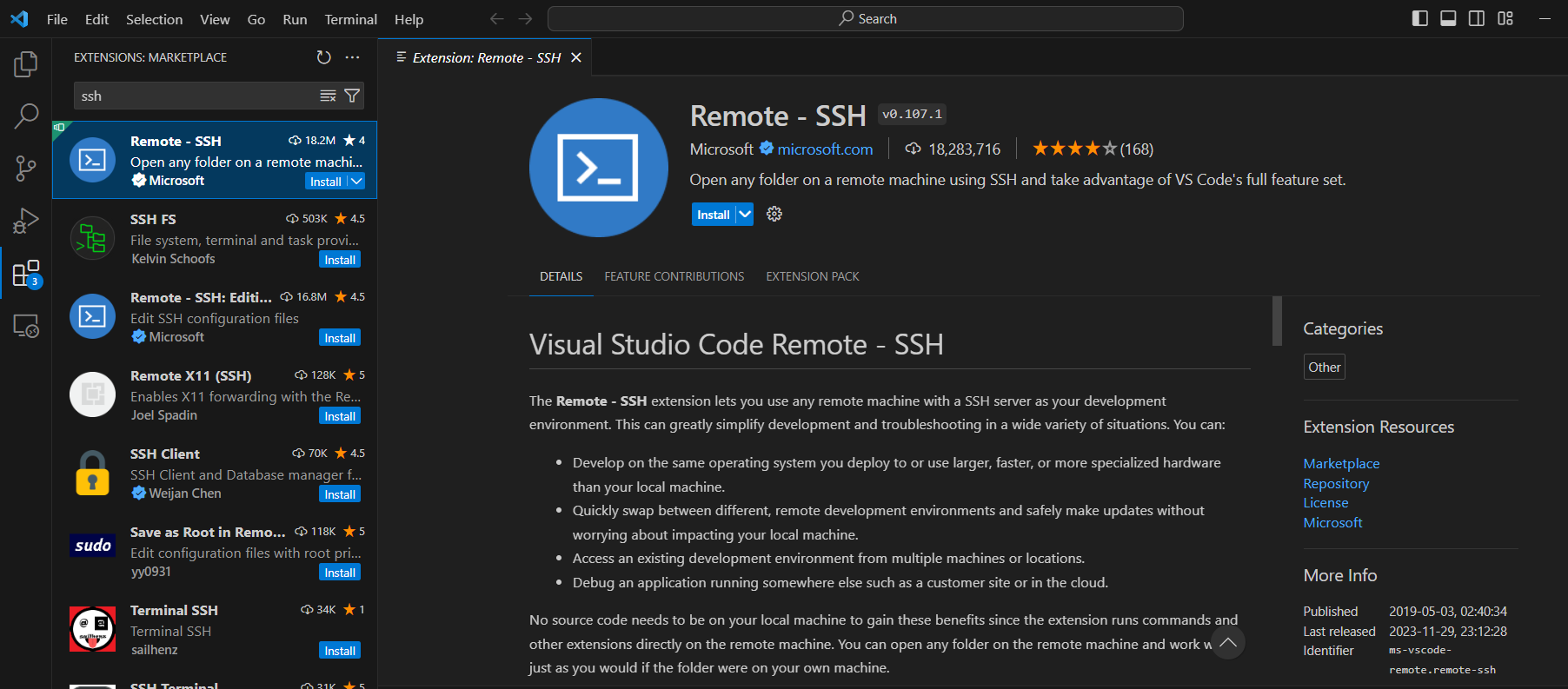The height and width of the screenshot is (689, 1568).
Task: Install the SSH FS extension
Action: 340,259
